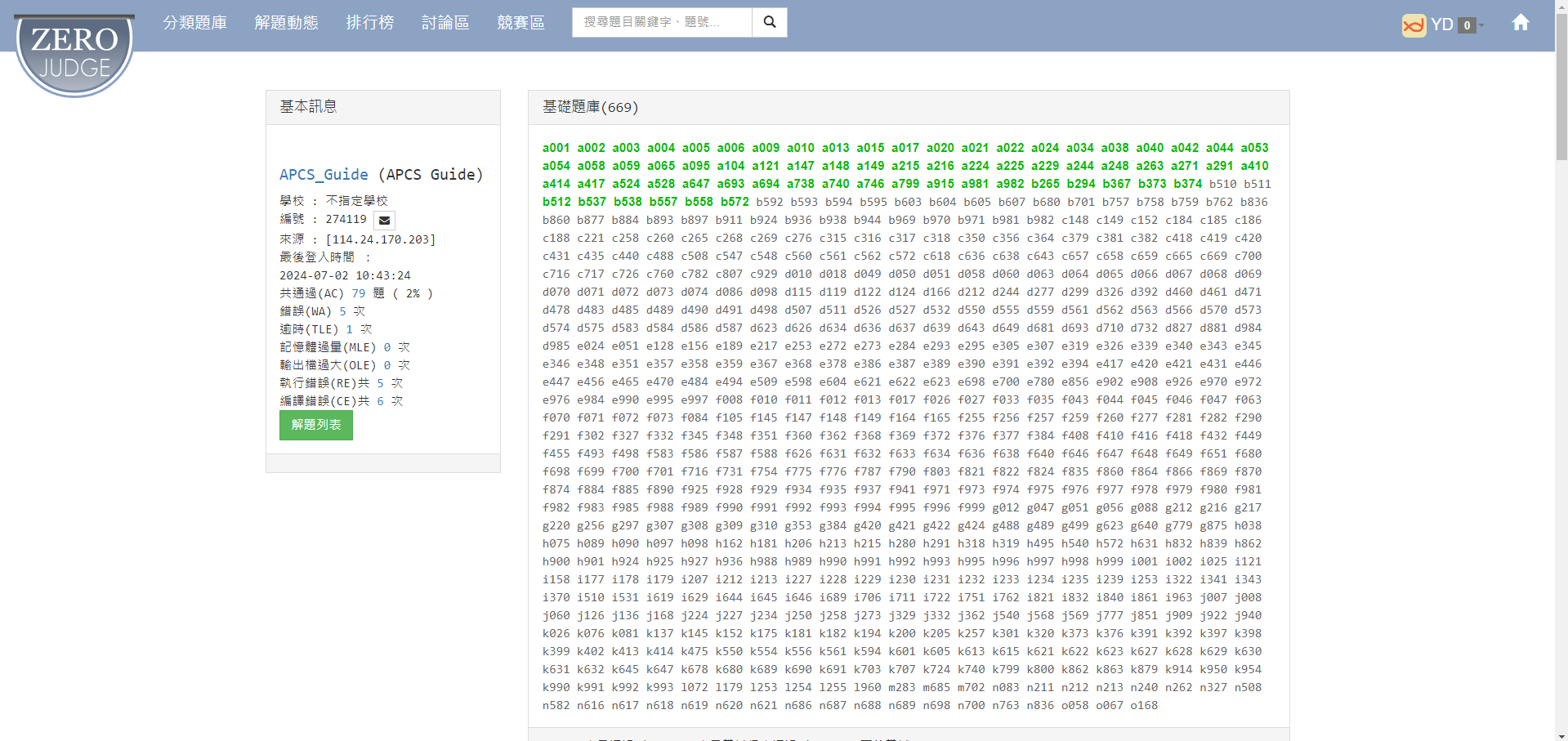Click the green 解題列表 button
1568x741 pixels.
pyautogui.click(x=315, y=425)
